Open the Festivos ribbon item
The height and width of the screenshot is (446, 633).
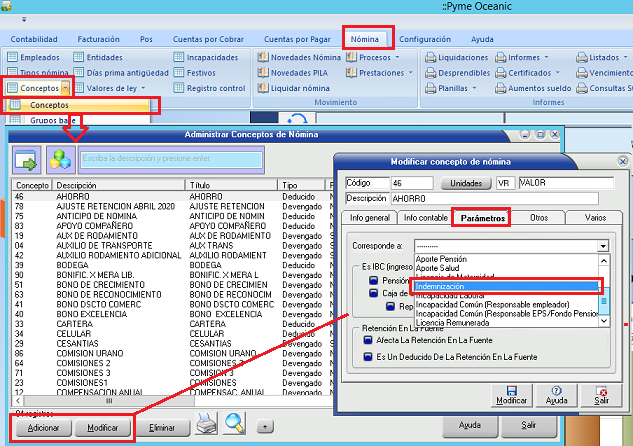coord(178,73)
